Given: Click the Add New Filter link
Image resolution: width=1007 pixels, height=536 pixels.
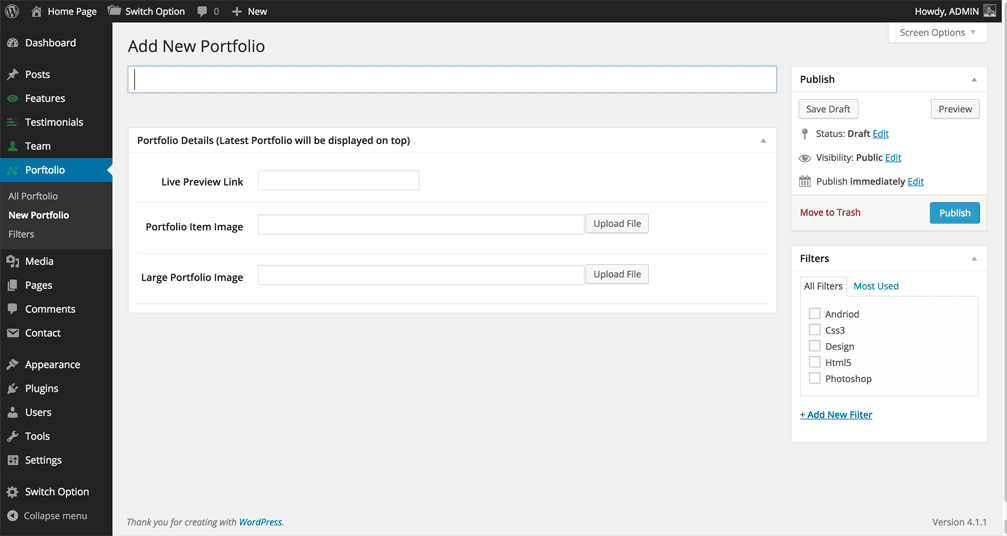Looking at the screenshot, I should (x=836, y=415).
